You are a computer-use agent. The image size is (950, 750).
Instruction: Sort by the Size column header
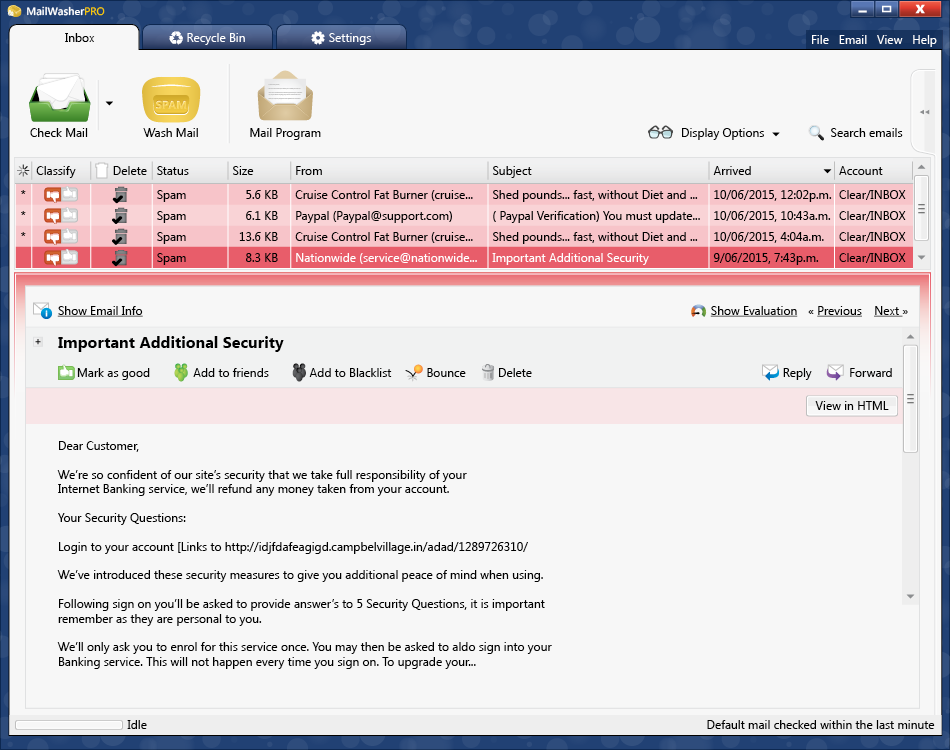pos(259,171)
